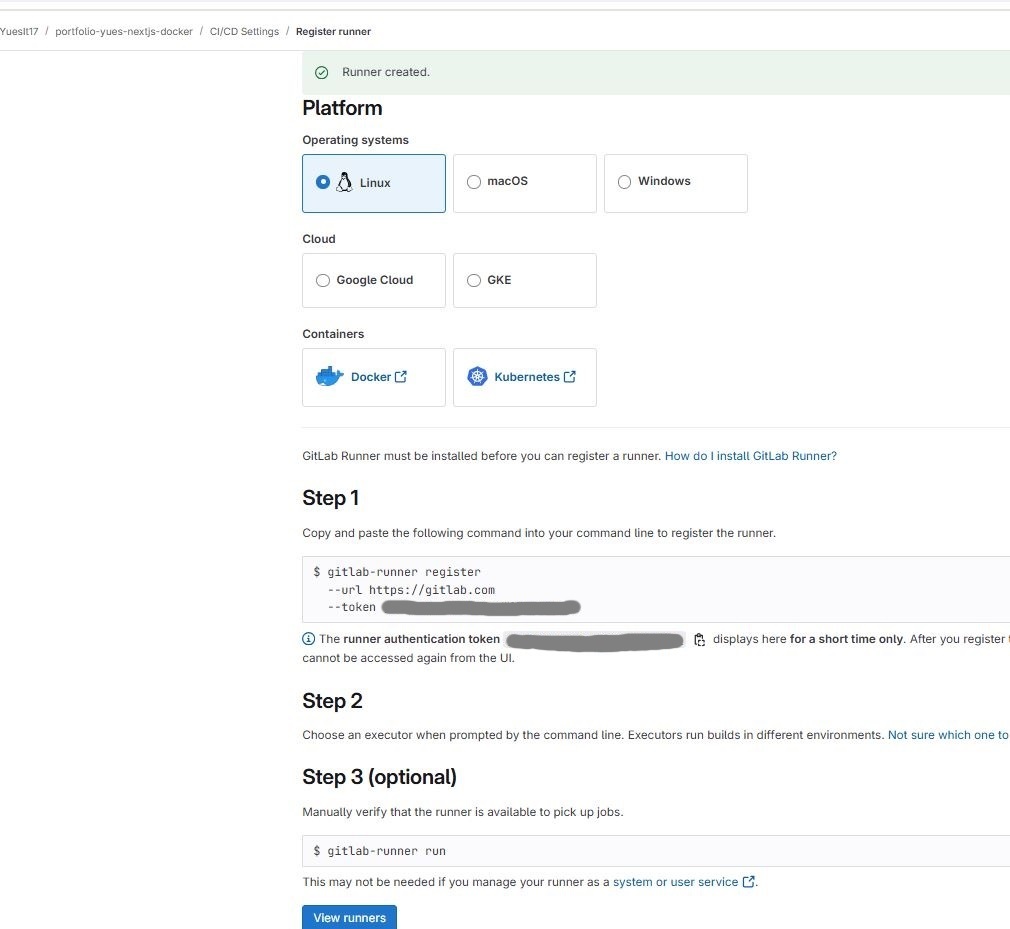
Task: Click the 'Step 1' heading
Action: tap(330, 498)
